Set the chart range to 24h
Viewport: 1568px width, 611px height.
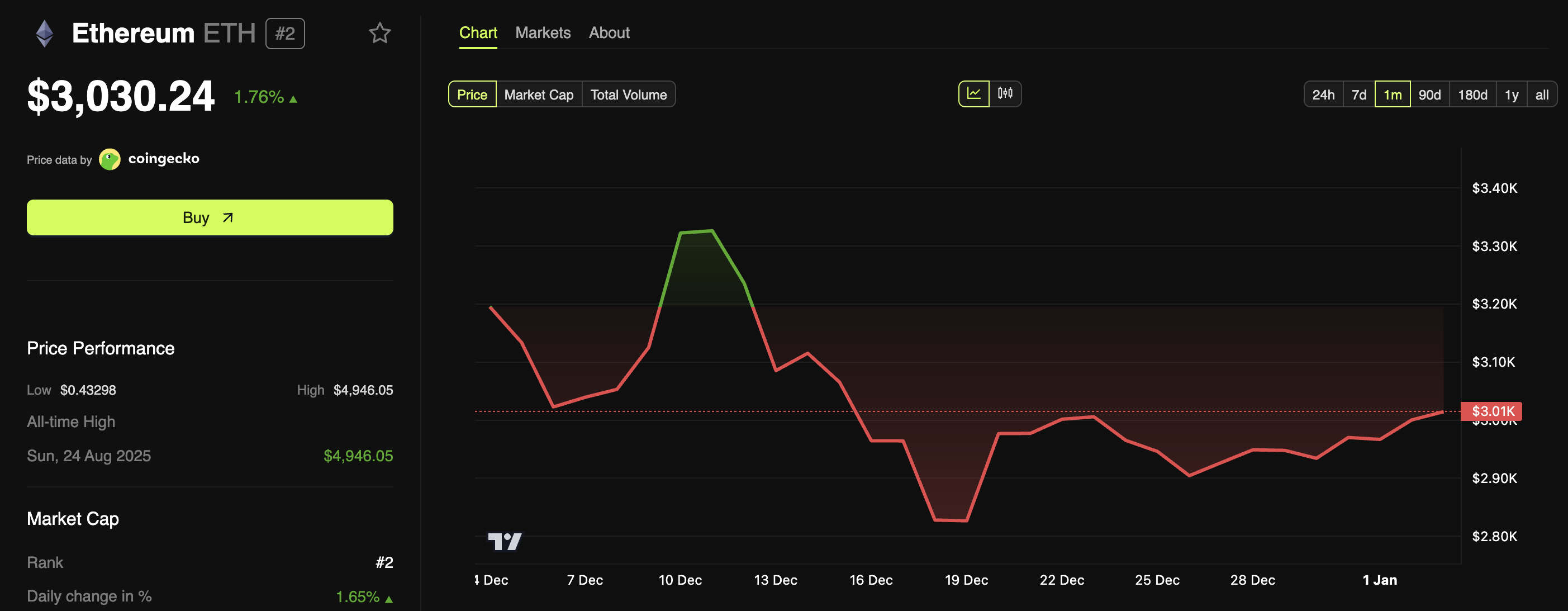1323,94
